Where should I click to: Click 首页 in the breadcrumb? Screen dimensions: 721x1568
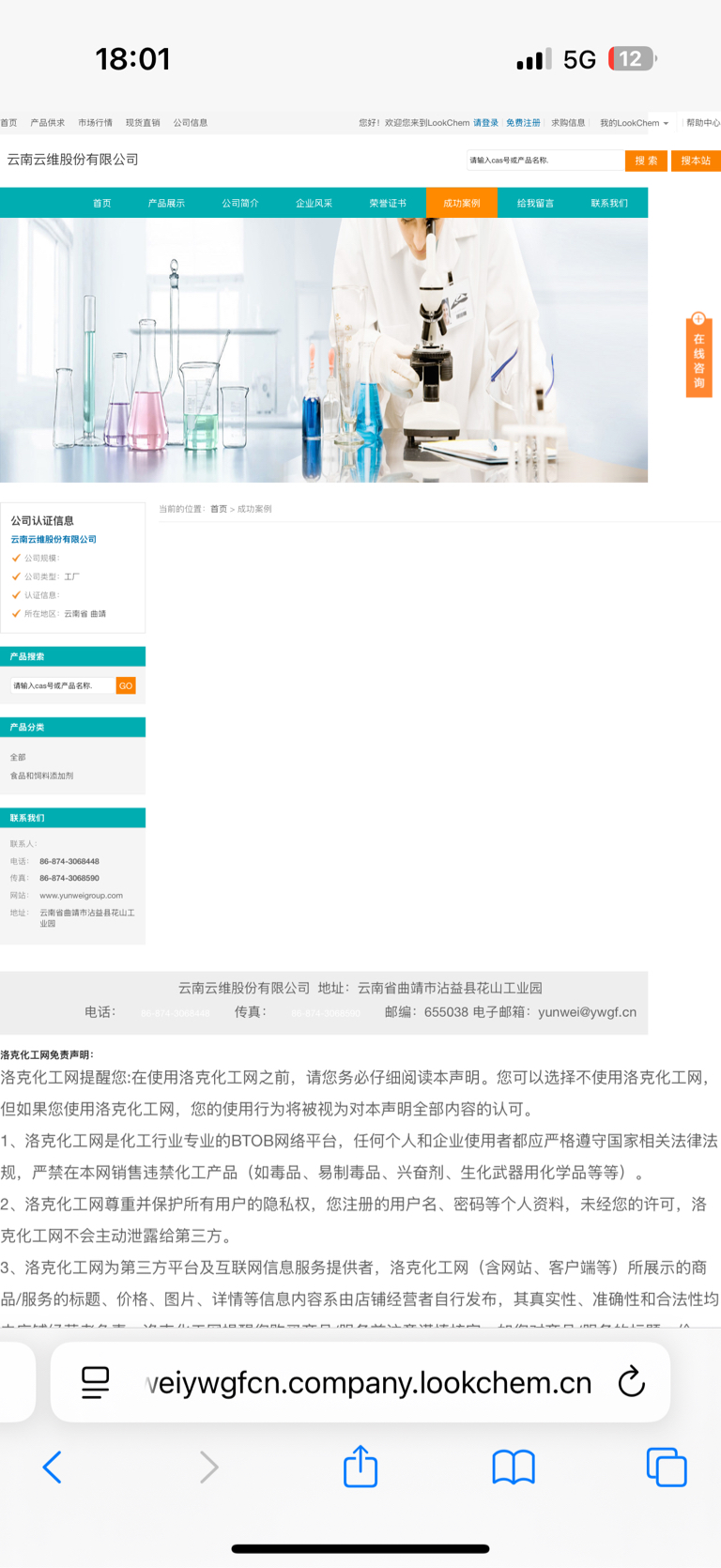219,509
